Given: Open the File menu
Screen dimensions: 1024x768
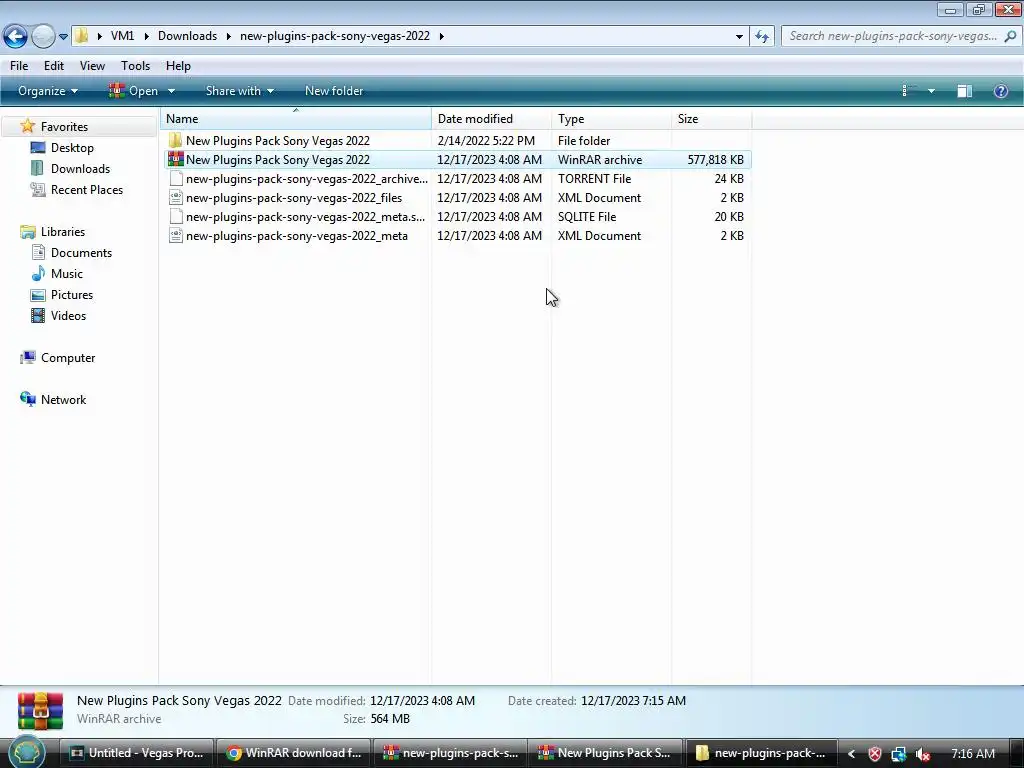Looking at the screenshot, I should tap(19, 66).
